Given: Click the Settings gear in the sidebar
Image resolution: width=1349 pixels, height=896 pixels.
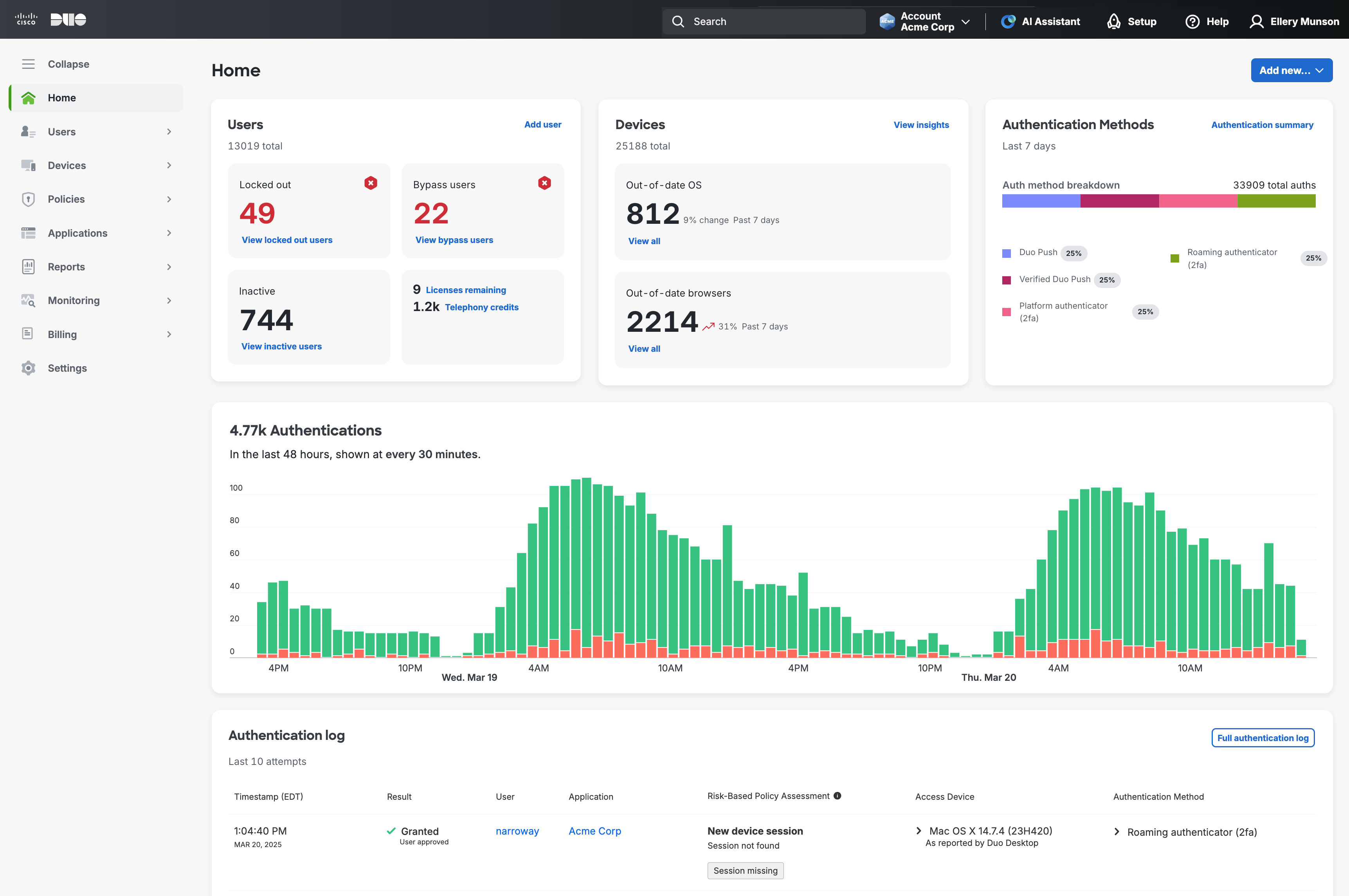Looking at the screenshot, I should 28,367.
